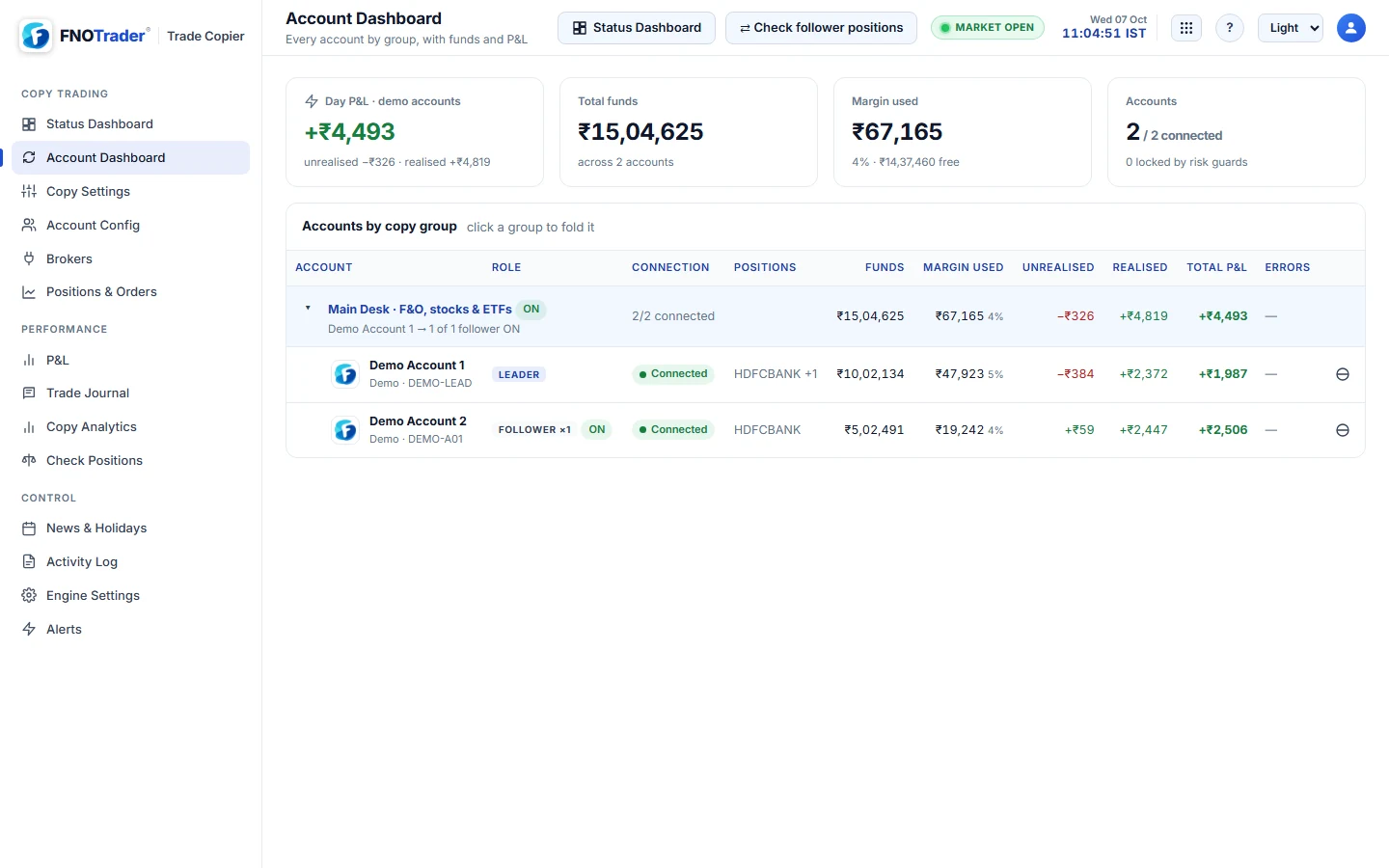Viewport: 1389px width, 868px height.
Task: Open Check Positions in the sidebar
Action: click(x=131, y=461)
